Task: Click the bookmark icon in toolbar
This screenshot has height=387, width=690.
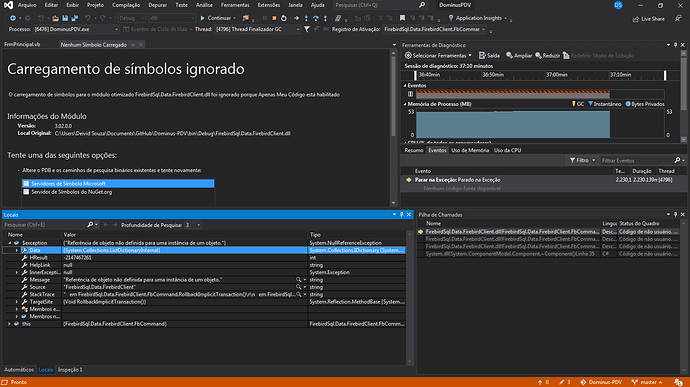Action: pyautogui.click(x=402, y=18)
